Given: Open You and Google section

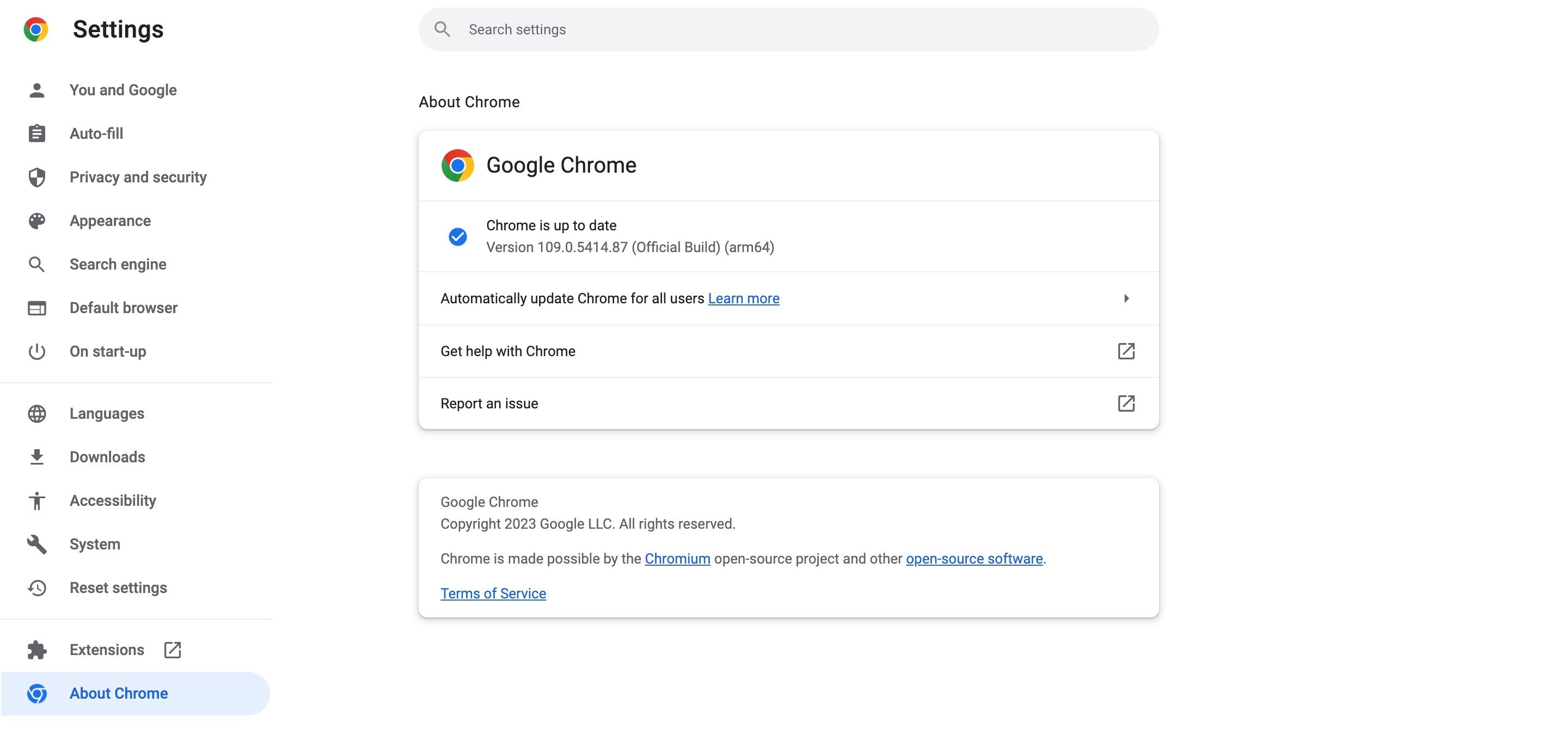Looking at the screenshot, I should click(123, 90).
